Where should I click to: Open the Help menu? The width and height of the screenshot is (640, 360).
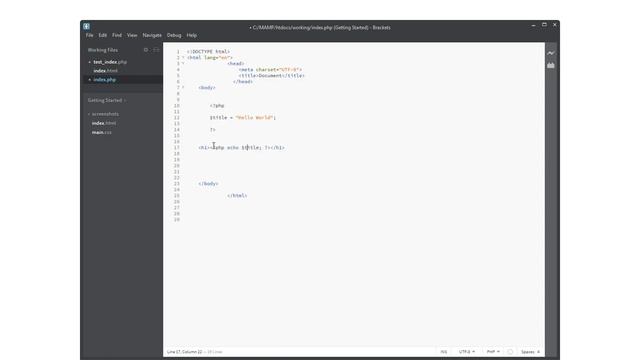click(191, 36)
